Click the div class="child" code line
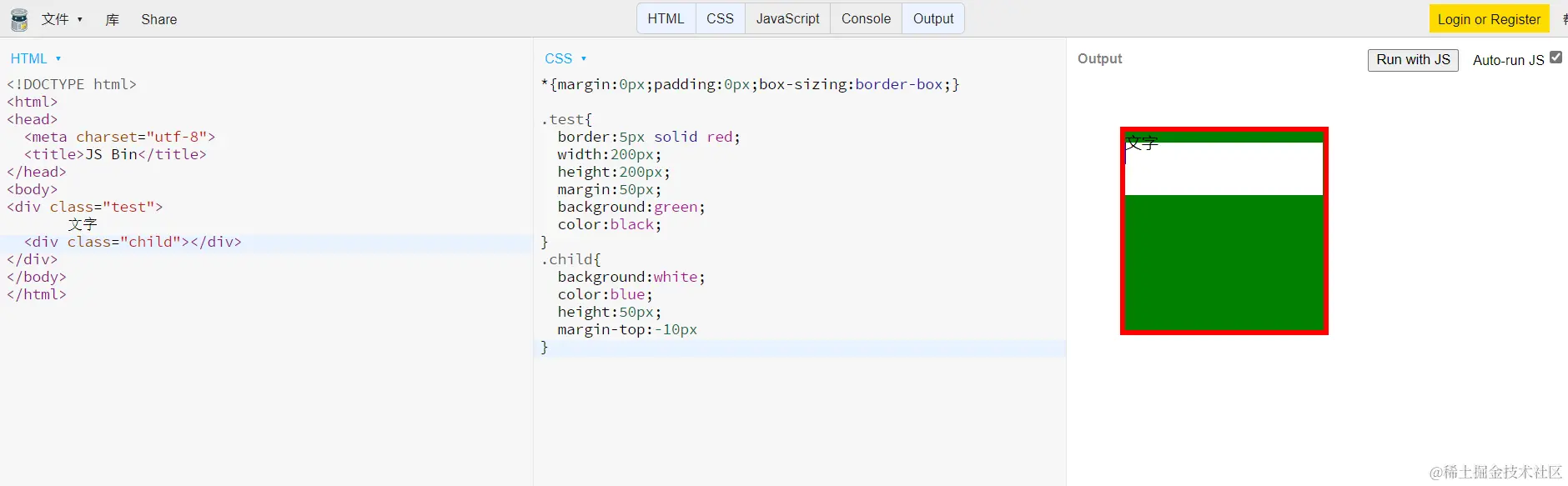1568x486 pixels. point(133,242)
